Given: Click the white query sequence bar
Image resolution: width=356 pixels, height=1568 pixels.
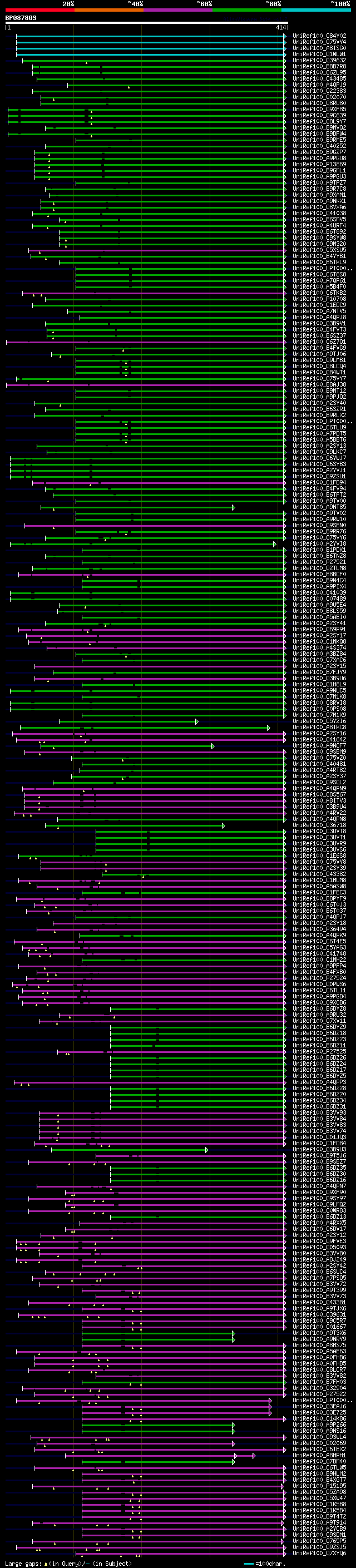Looking at the screenshot, I should pyautogui.click(x=146, y=23).
